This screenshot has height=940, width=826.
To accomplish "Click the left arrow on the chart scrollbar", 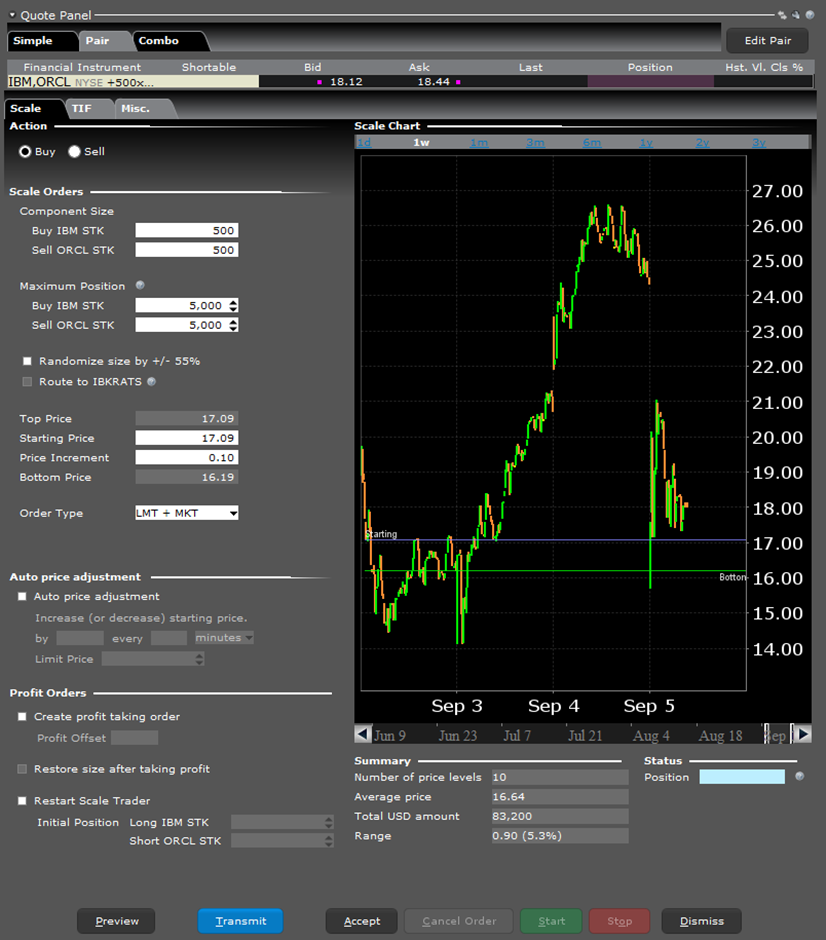I will click(x=362, y=733).
